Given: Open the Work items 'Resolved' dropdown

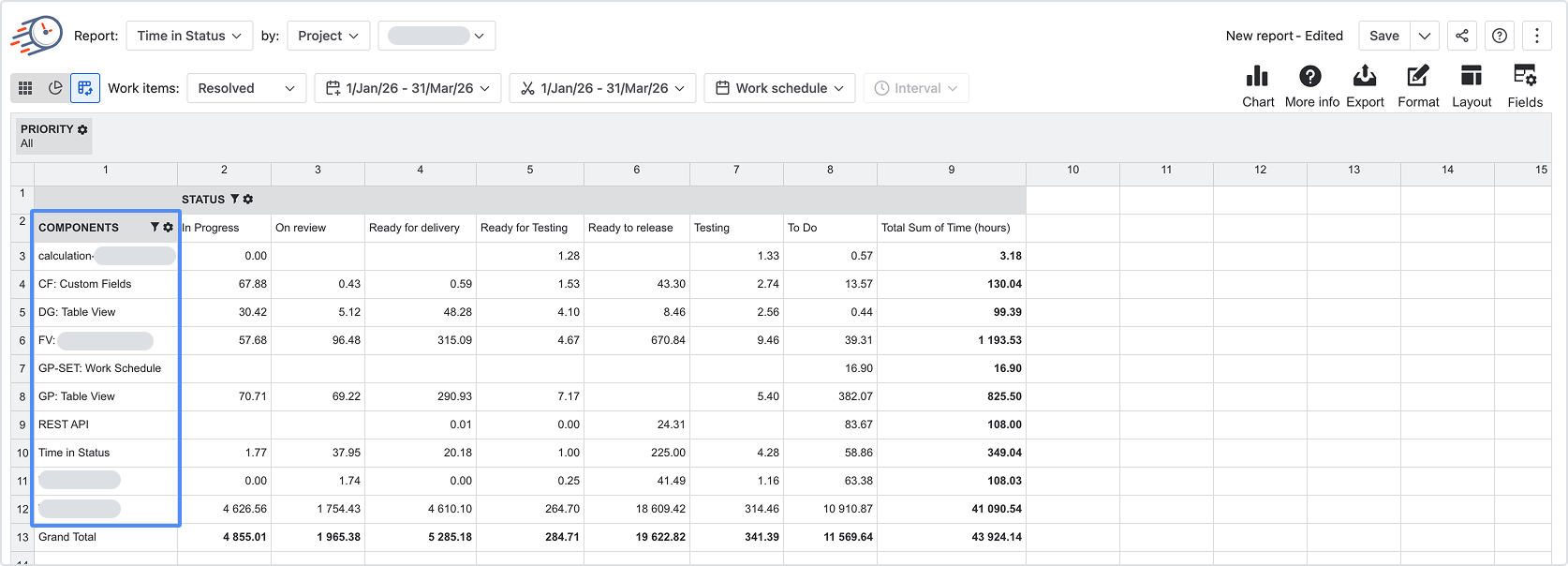Looking at the screenshot, I should click(x=246, y=88).
